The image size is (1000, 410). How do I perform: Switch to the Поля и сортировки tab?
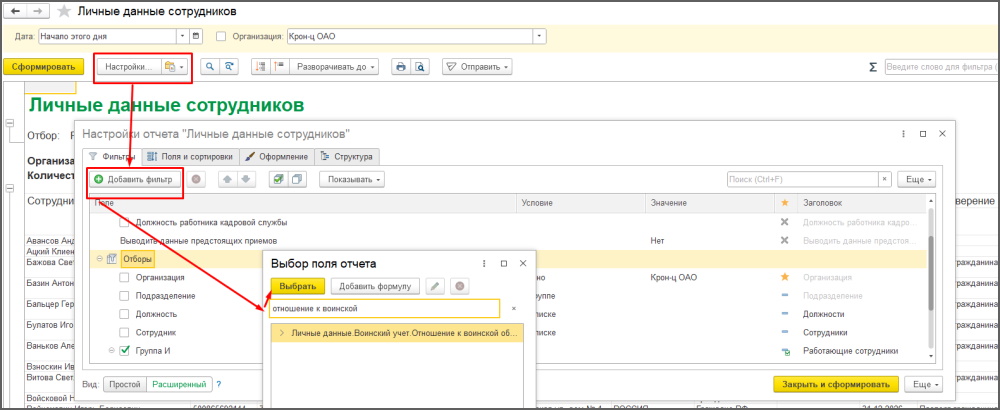point(190,156)
